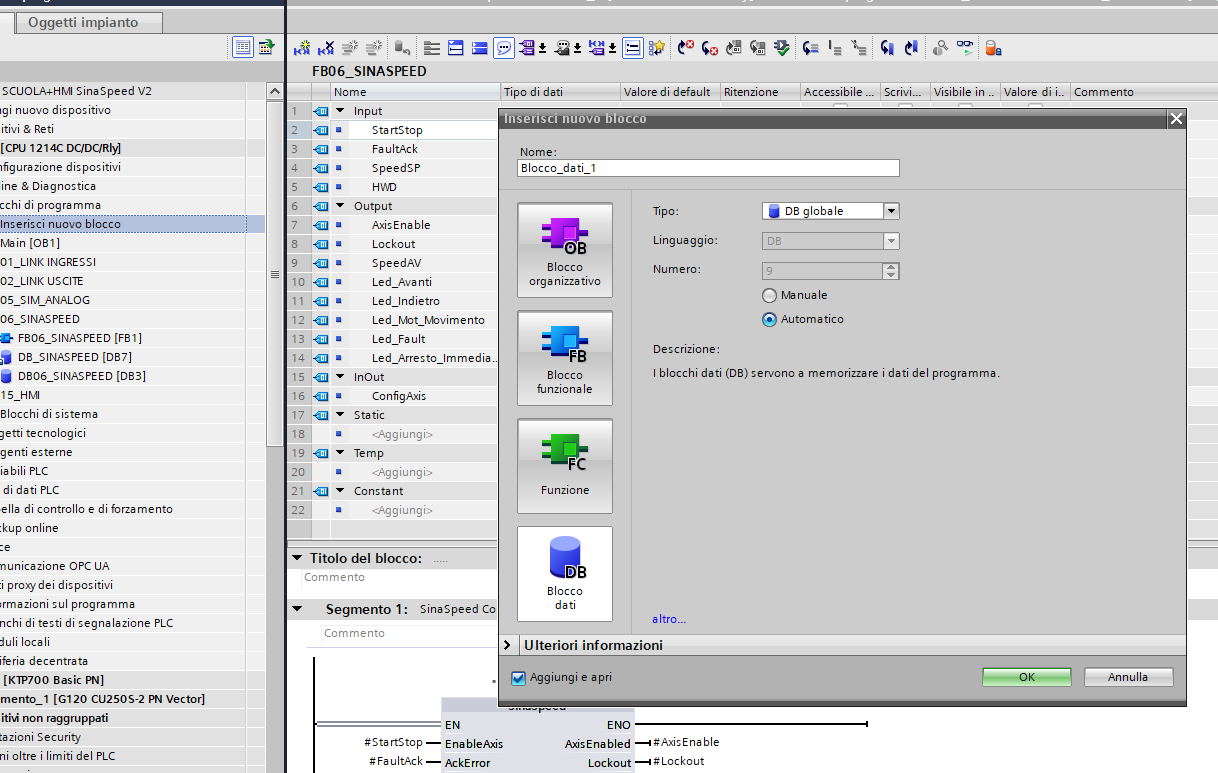Viewport: 1218px width, 773px height.
Task: Select the Blocco dati (DB) block type
Action: coord(564,573)
